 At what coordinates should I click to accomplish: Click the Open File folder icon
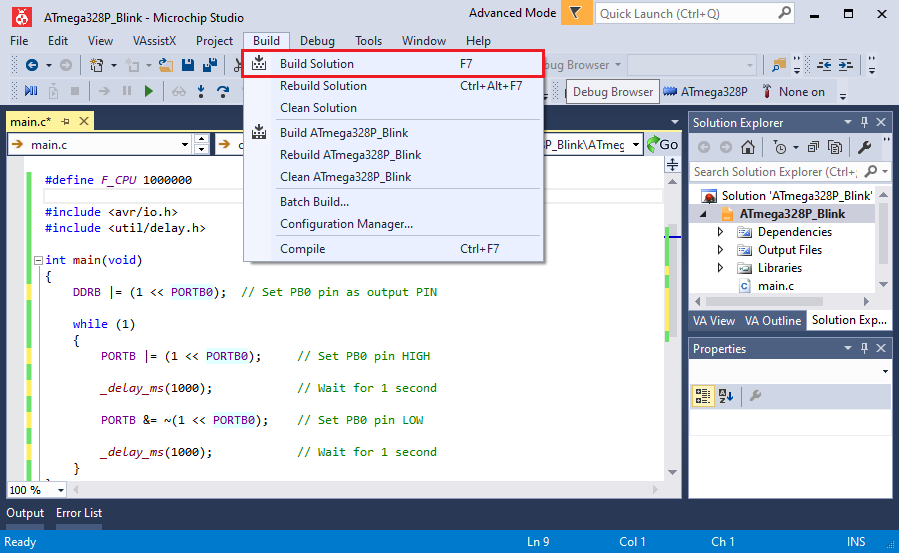click(166, 65)
